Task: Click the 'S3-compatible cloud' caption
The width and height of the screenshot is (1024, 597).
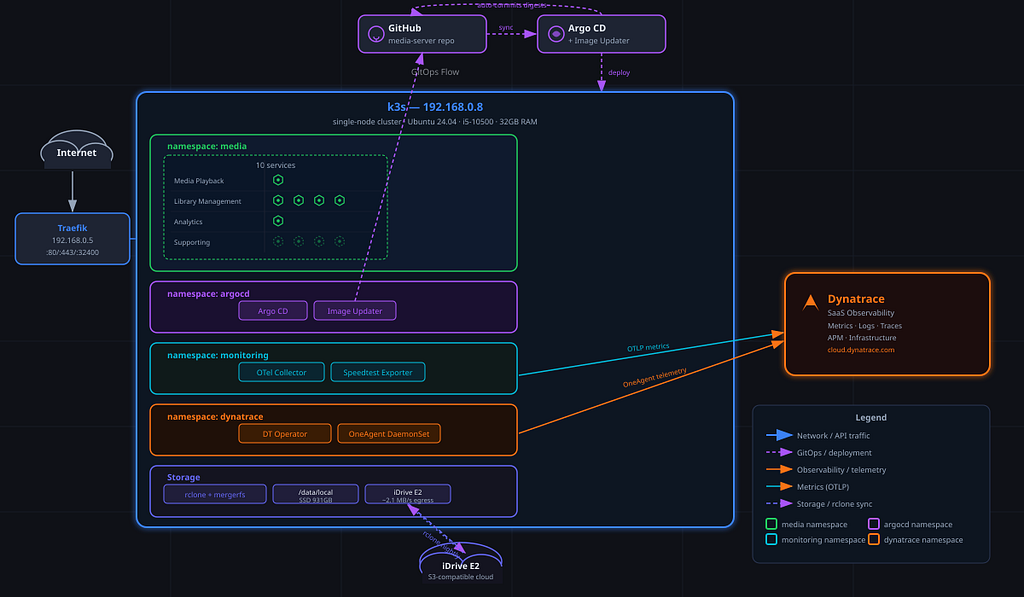Action: (x=460, y=577)
